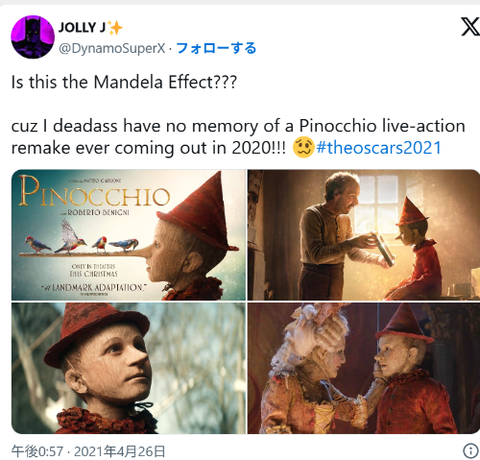Open JOLLY J's purple profile avatar
The width and height of the screenshot is (480, 460).
[32, 37]
